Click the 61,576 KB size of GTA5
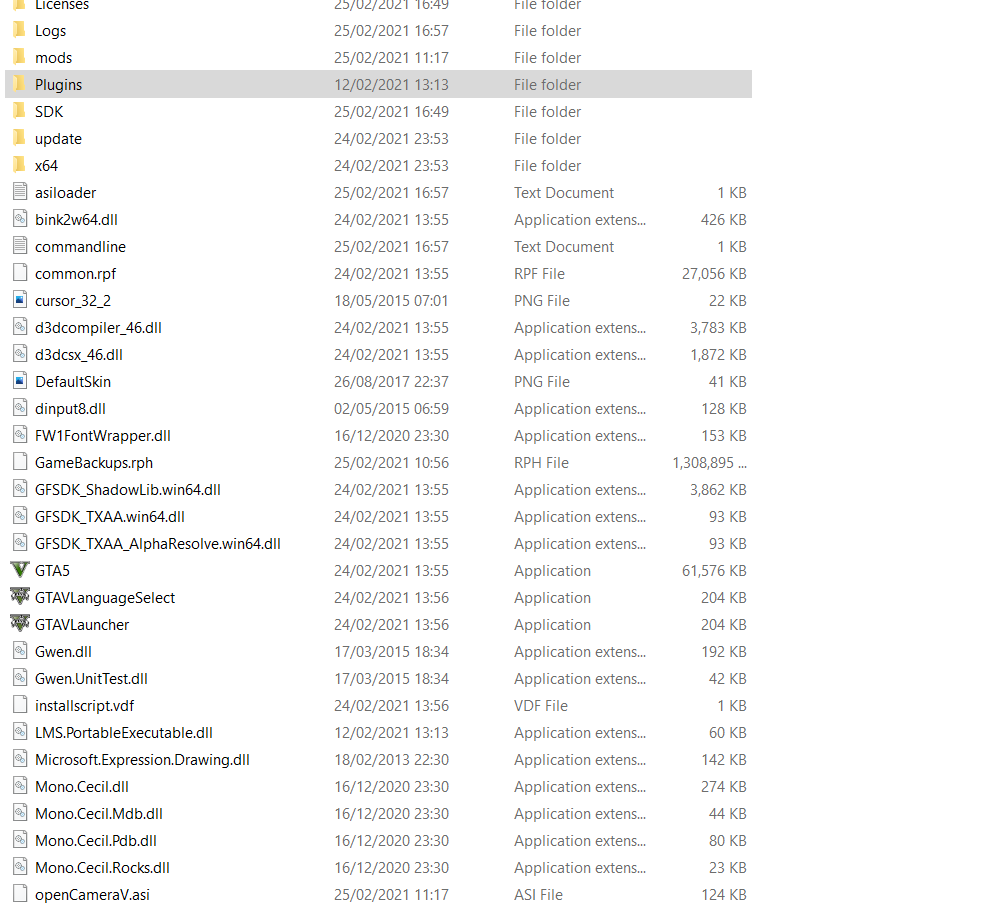 pos(714,571)
